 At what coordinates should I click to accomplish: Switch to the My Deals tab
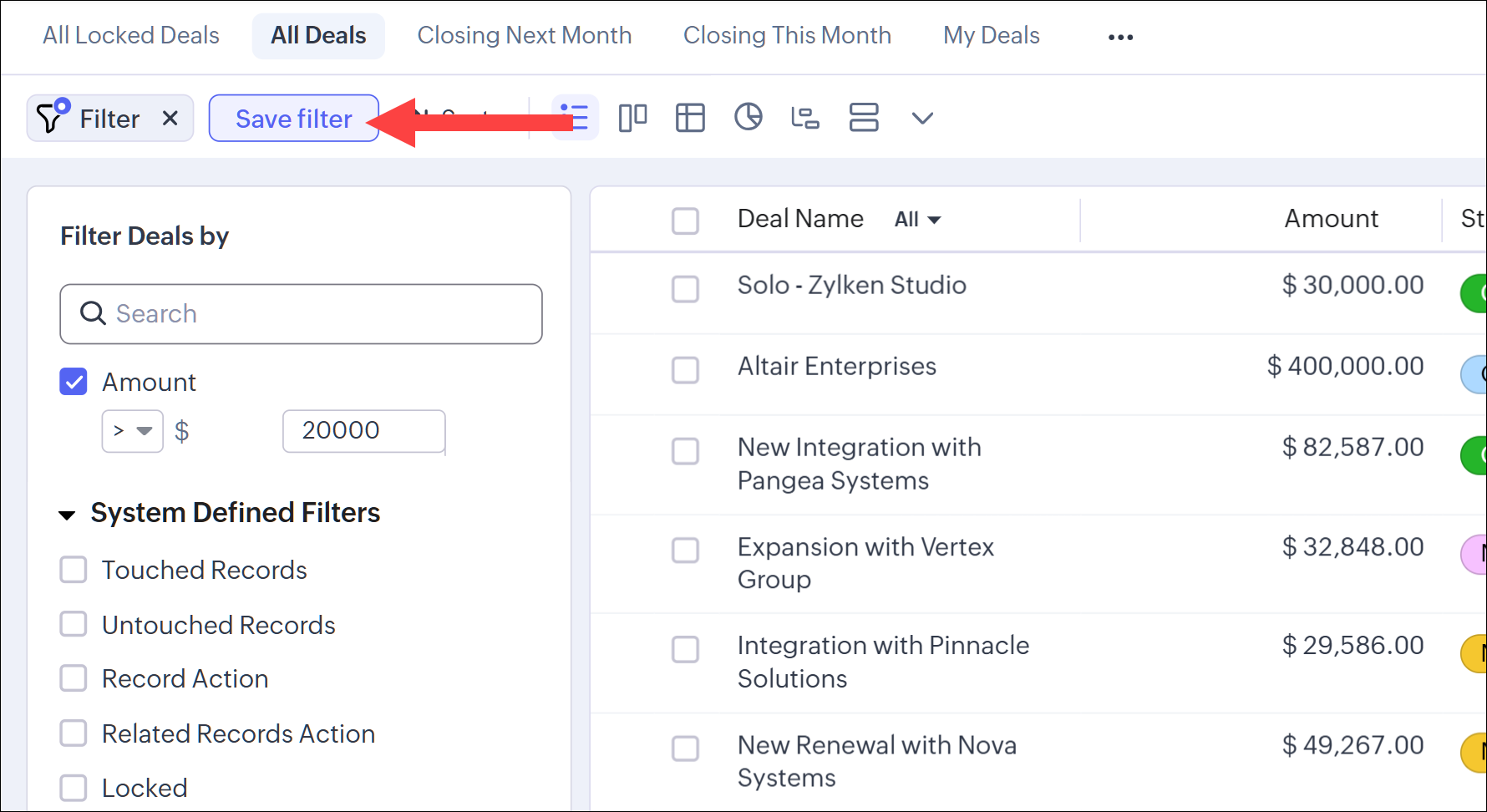point(991,36)
